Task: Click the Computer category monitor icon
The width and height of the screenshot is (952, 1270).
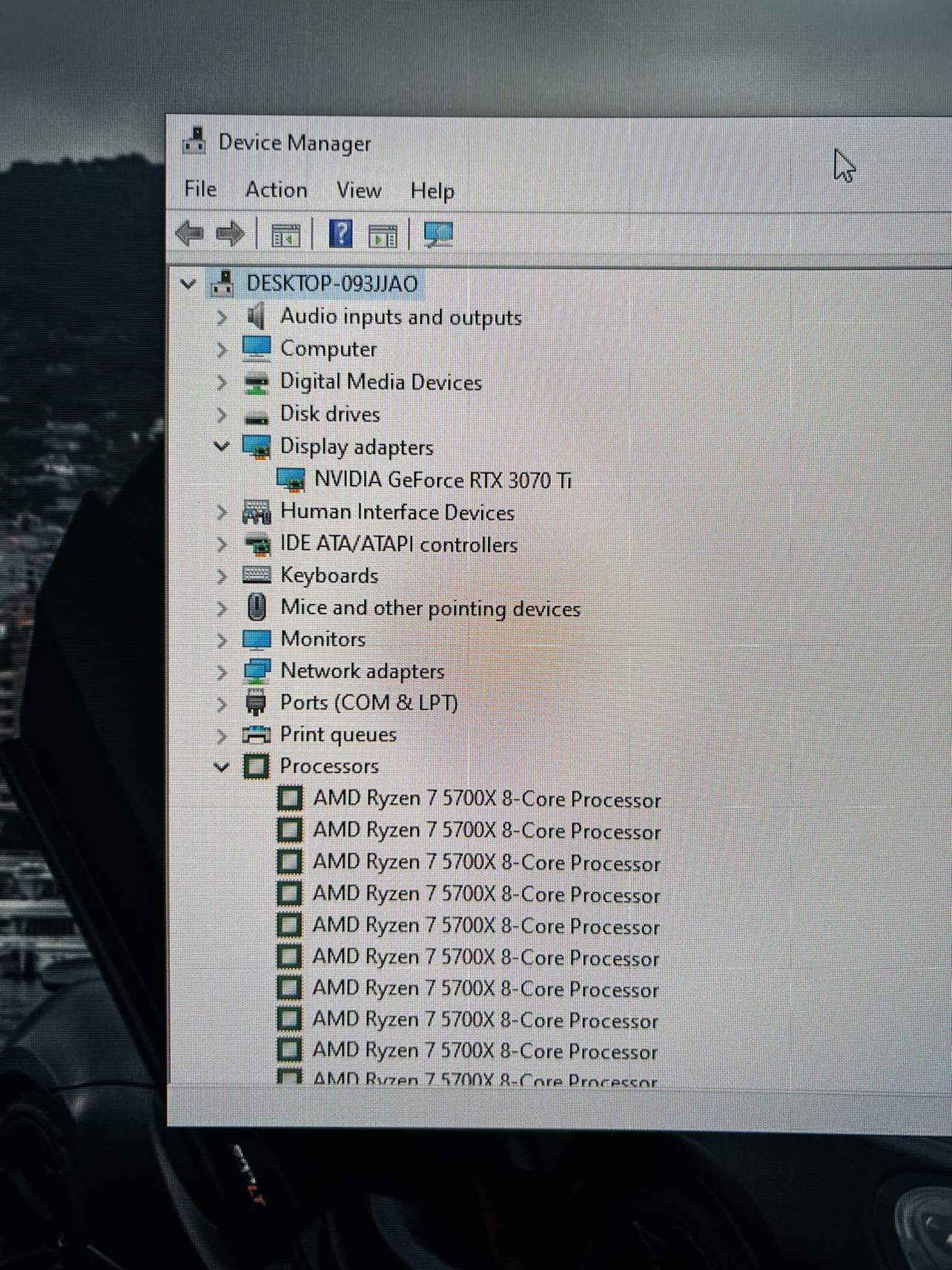Action: pos(257,349)
